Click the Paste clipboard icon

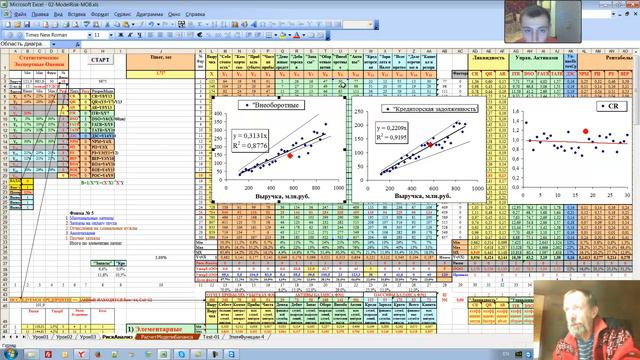[x=125, y=25]
